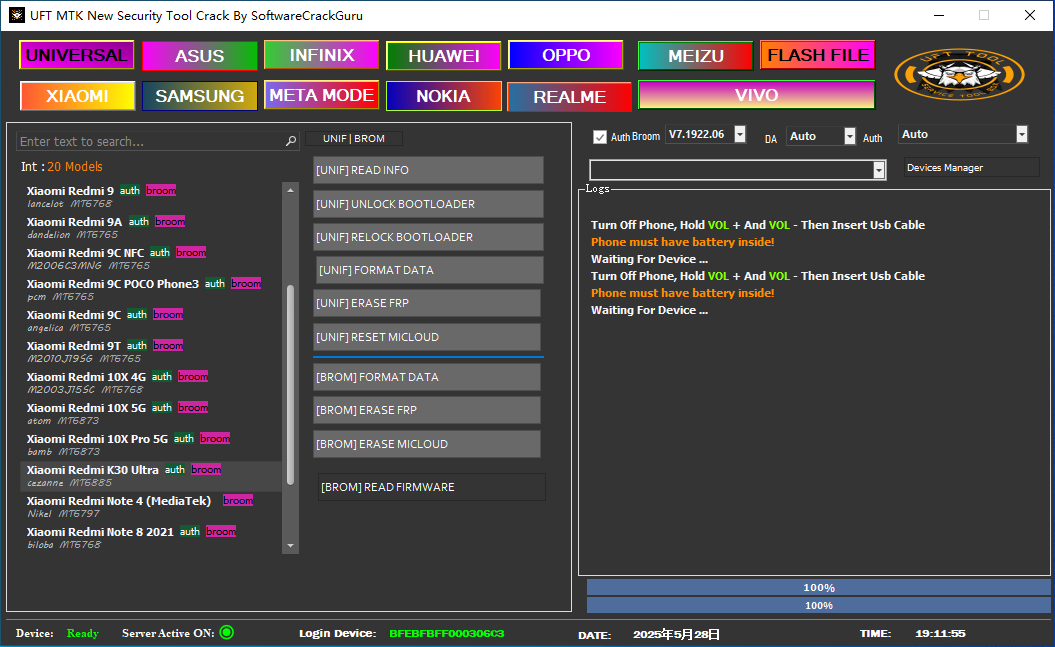Choose Xiaomi Redmi Note 4 (MediaTek) model
Viewport: 1055px width, 647px height.
[x=152, y=506]
